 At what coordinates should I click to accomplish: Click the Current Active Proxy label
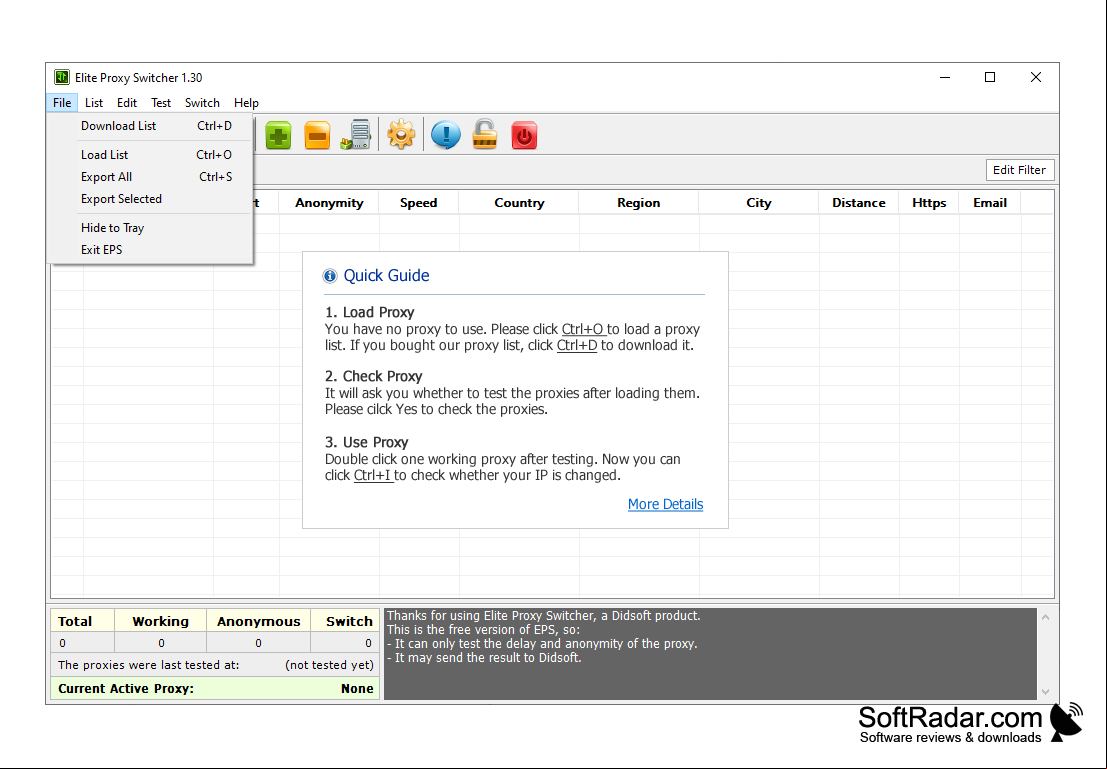click(x=126, y=688)
